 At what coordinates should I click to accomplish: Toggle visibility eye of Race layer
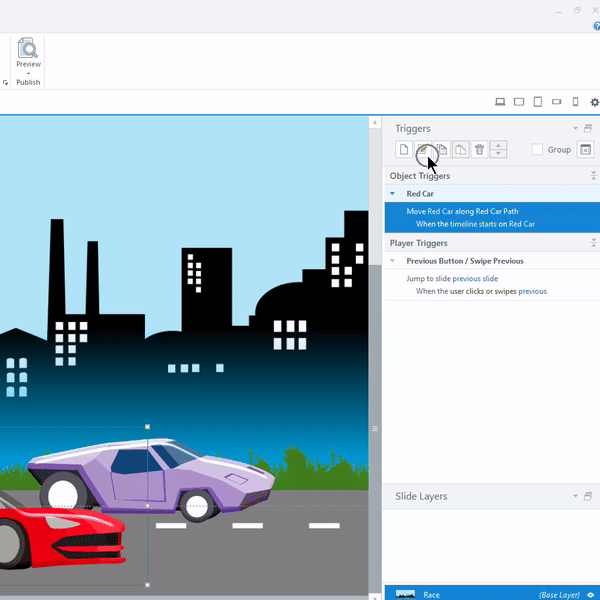click(590, 595)
